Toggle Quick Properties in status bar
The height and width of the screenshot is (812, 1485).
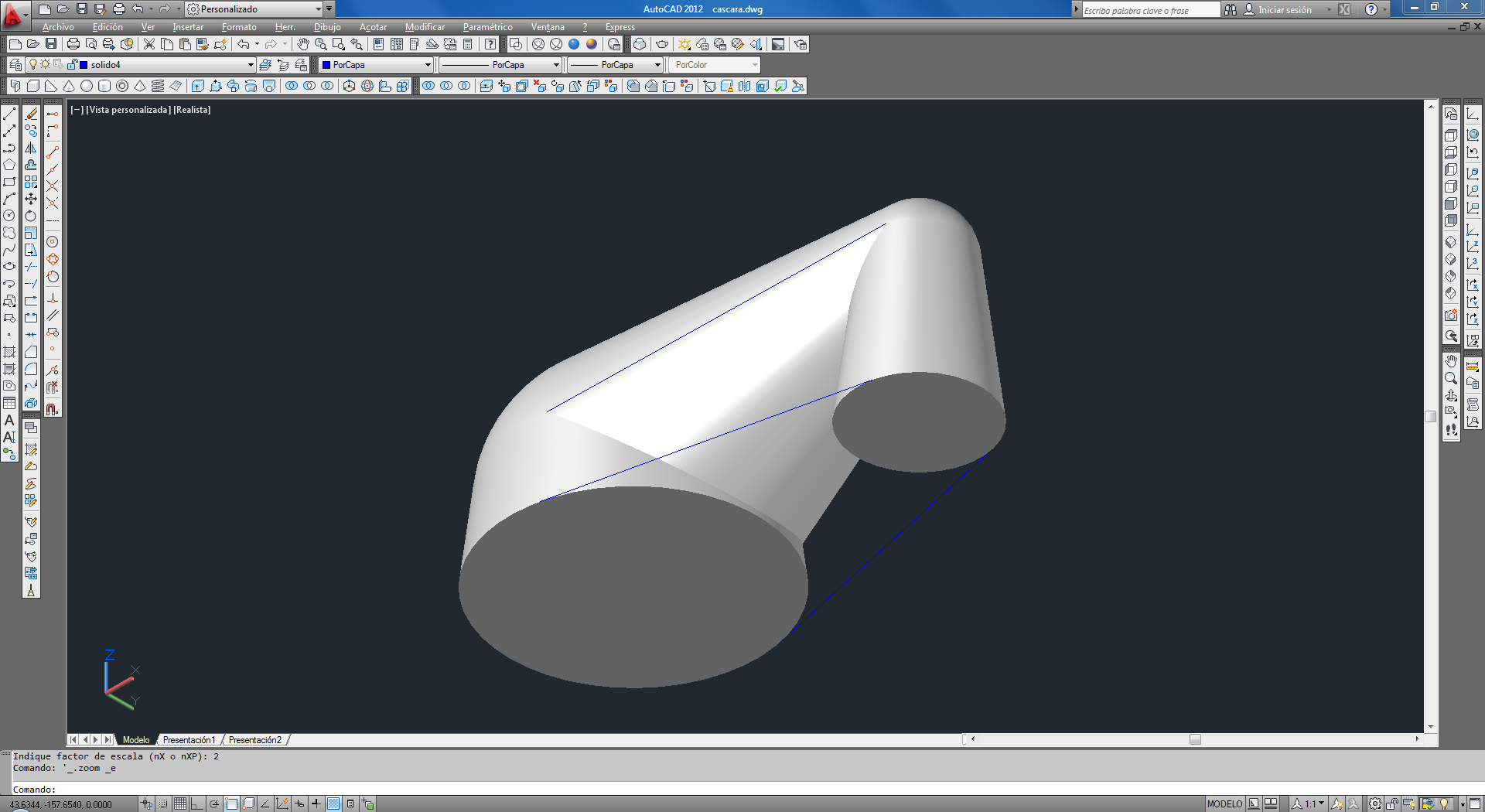coord(350,803)
